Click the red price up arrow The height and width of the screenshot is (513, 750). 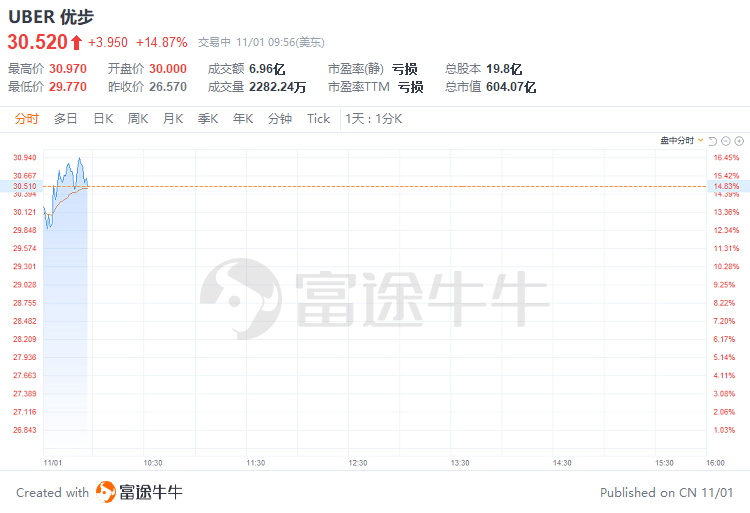point(77,43)
